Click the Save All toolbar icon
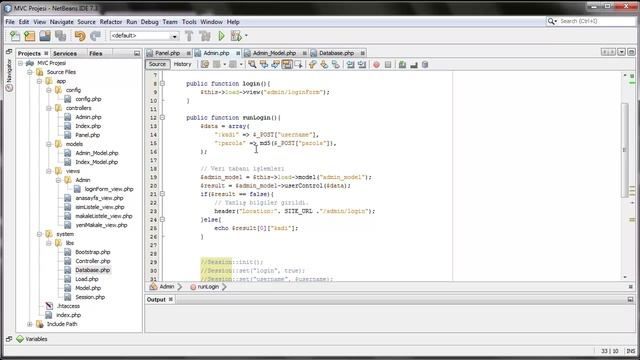Image resolution: width=640 pixels, height=360 pixels. tap(60, 36)
